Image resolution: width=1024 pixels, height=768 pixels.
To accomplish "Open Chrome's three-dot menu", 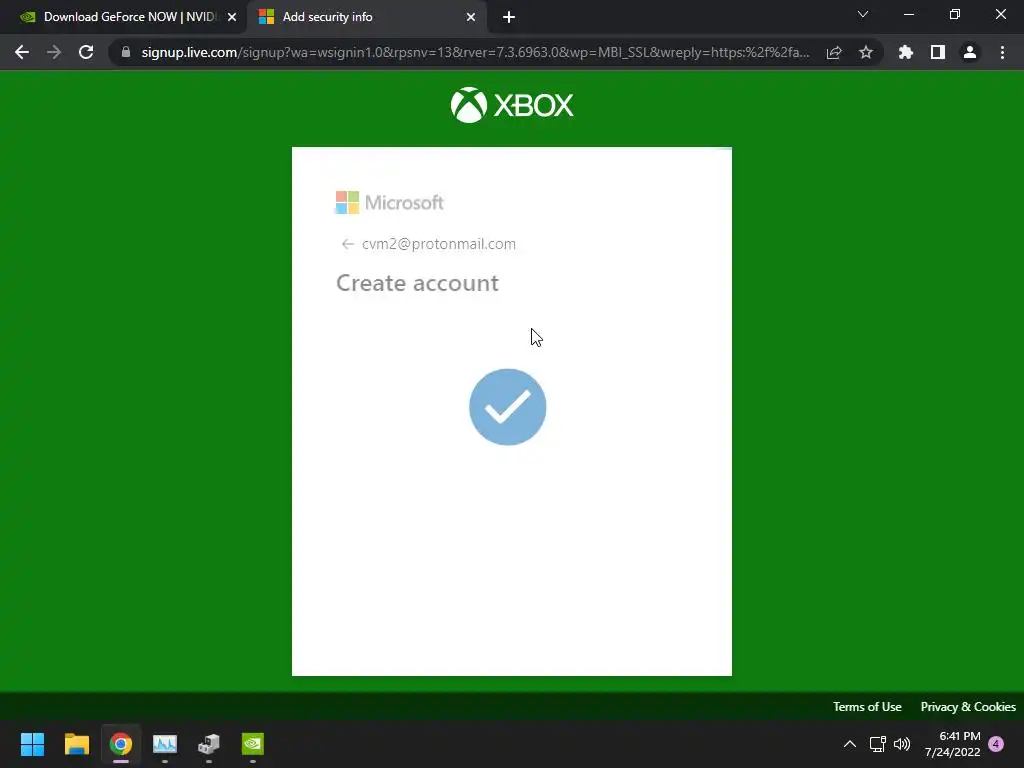I will point(1002,52).
